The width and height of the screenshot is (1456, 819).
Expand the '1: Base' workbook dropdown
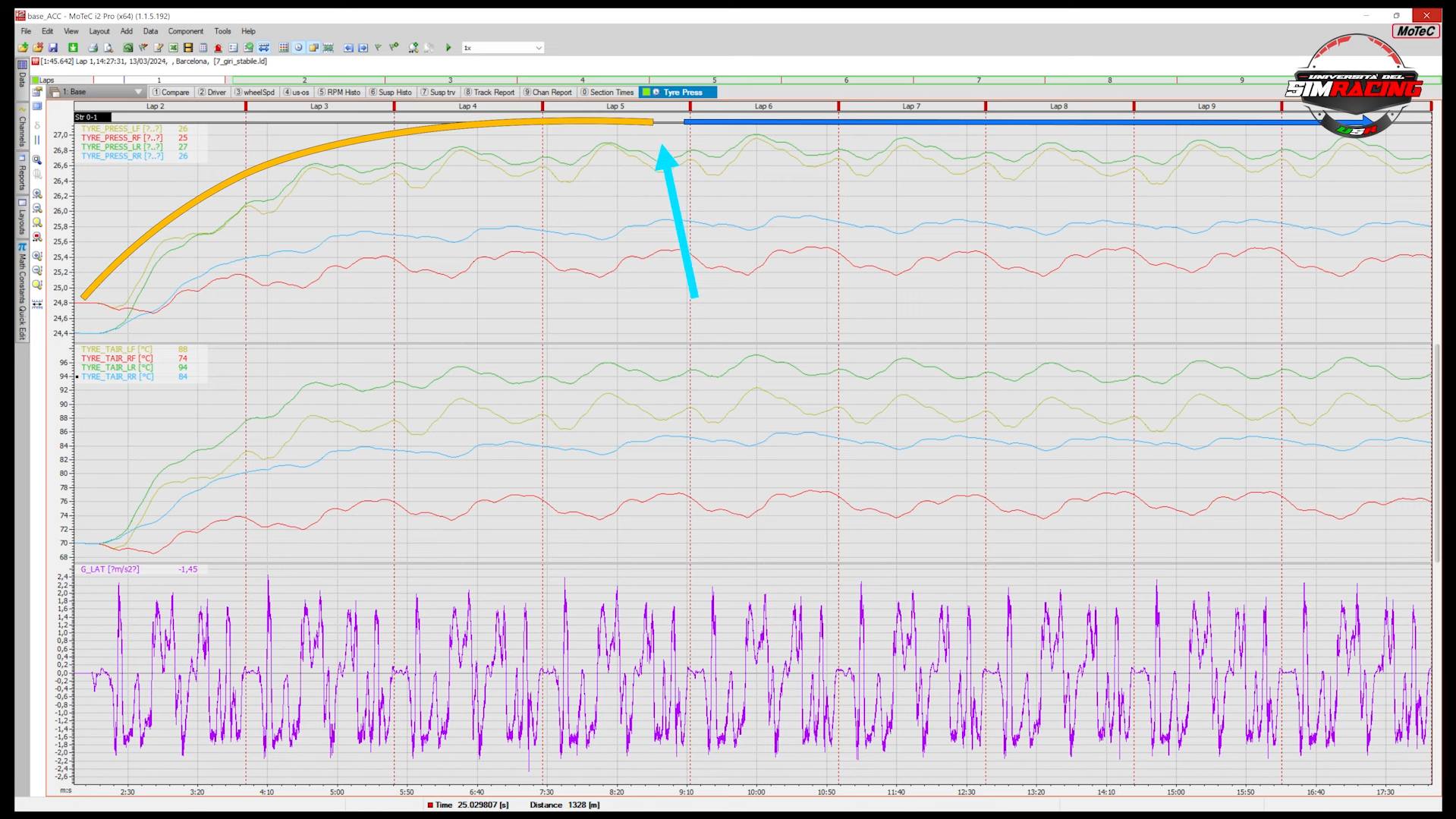click(137, 92)
